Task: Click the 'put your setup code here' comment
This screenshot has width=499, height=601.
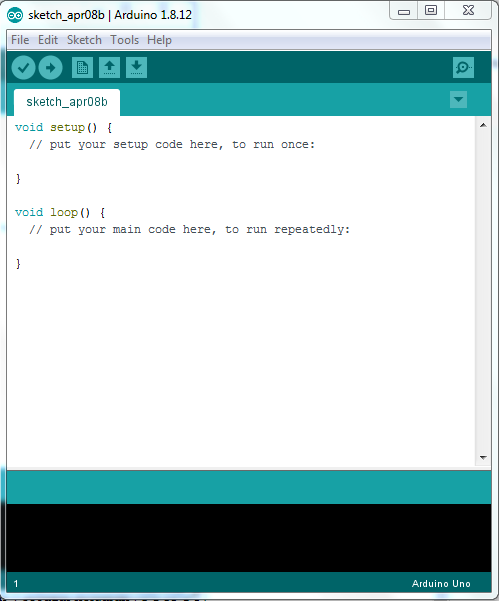Action: point(172,145)
